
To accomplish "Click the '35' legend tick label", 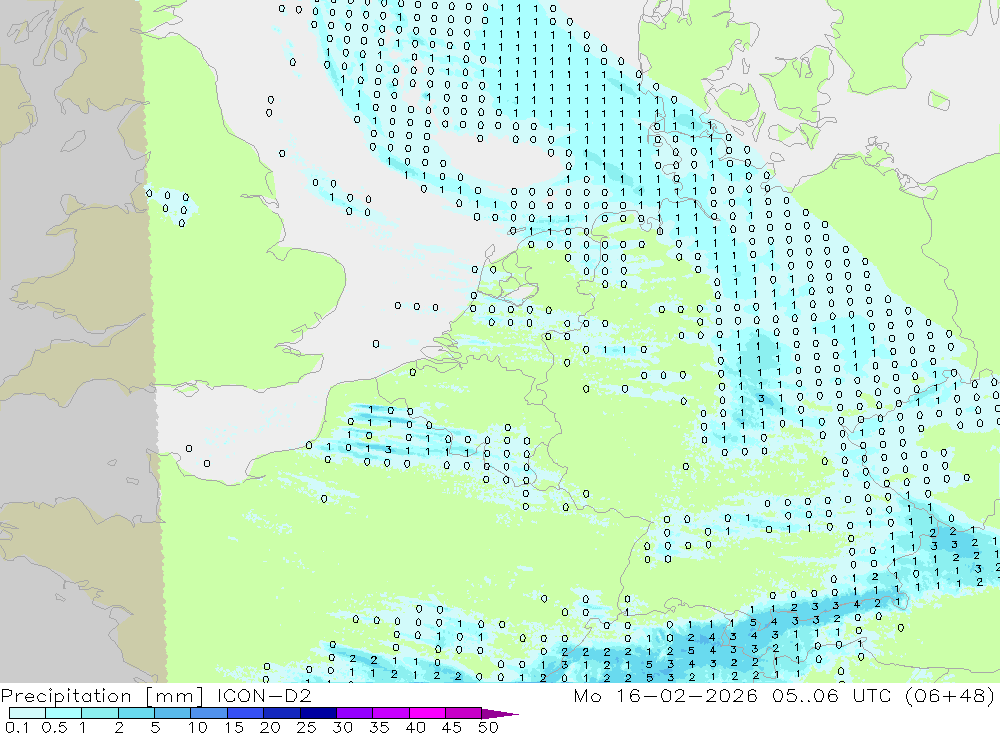I will pyautogui.click(x=379, y=727).
